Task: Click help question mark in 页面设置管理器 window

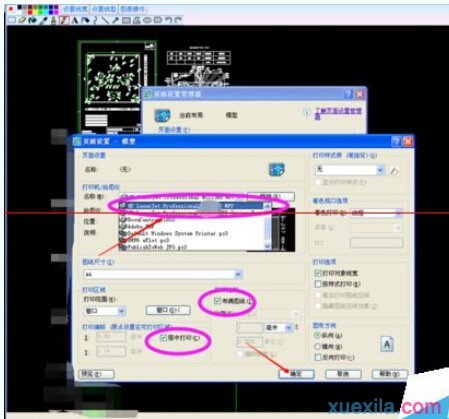Action: [x=348, y=94]
